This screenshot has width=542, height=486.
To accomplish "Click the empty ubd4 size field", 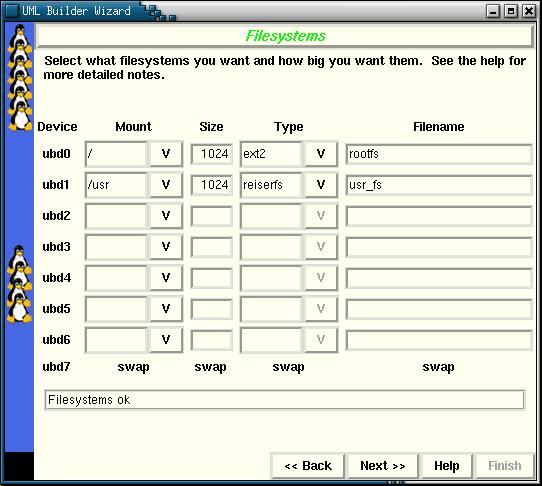I will (212, 278).
